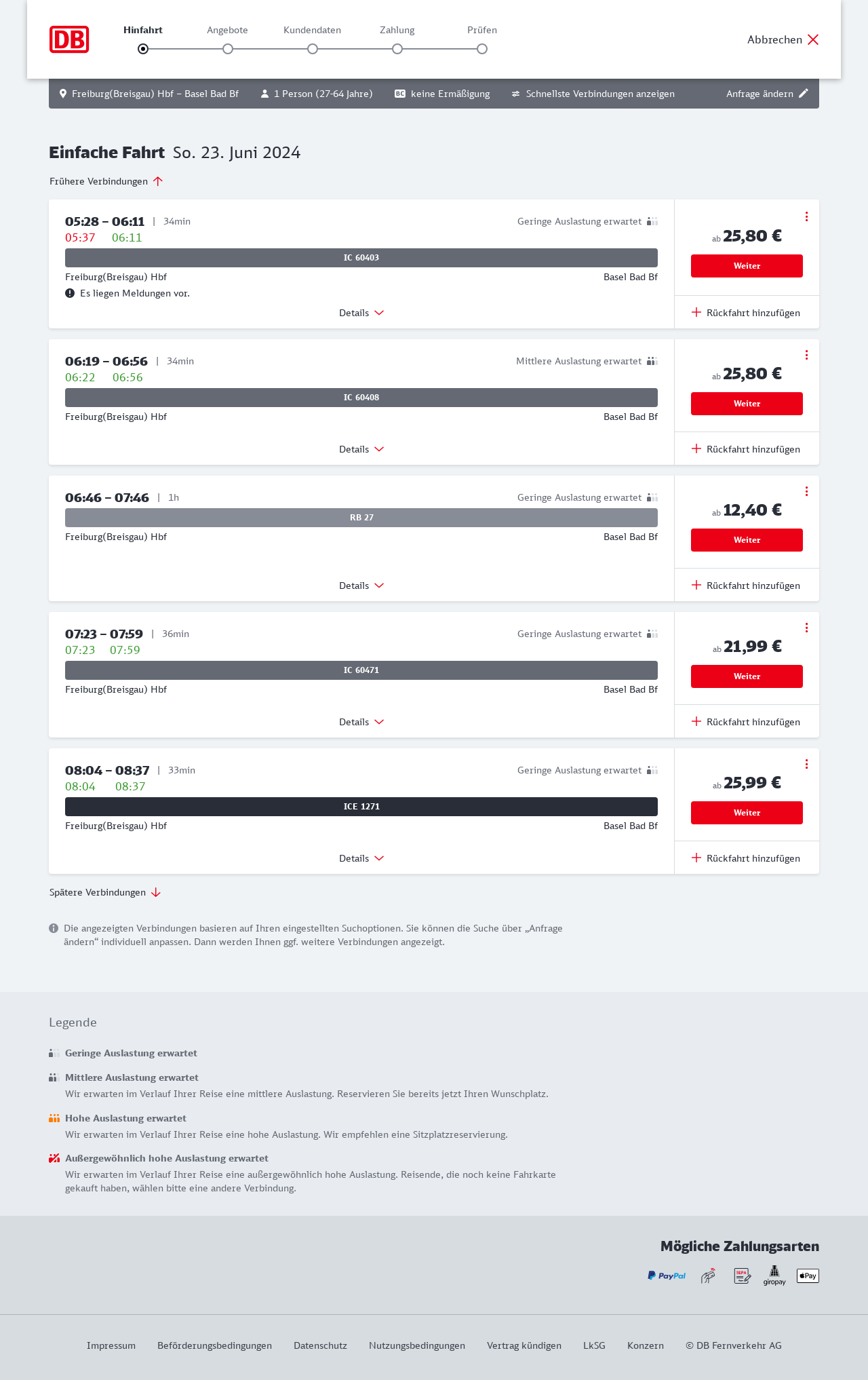Image resolution: width=868 pixels, height=1380 pixels.
Task: Expand Details for the RB 27 connection
Action: (x=361, y=586)
